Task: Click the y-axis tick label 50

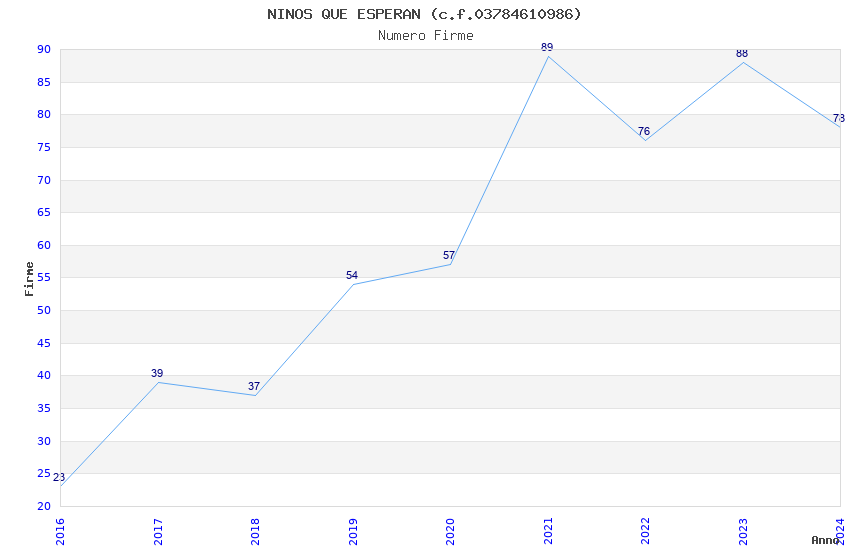Action: (44, 310)
